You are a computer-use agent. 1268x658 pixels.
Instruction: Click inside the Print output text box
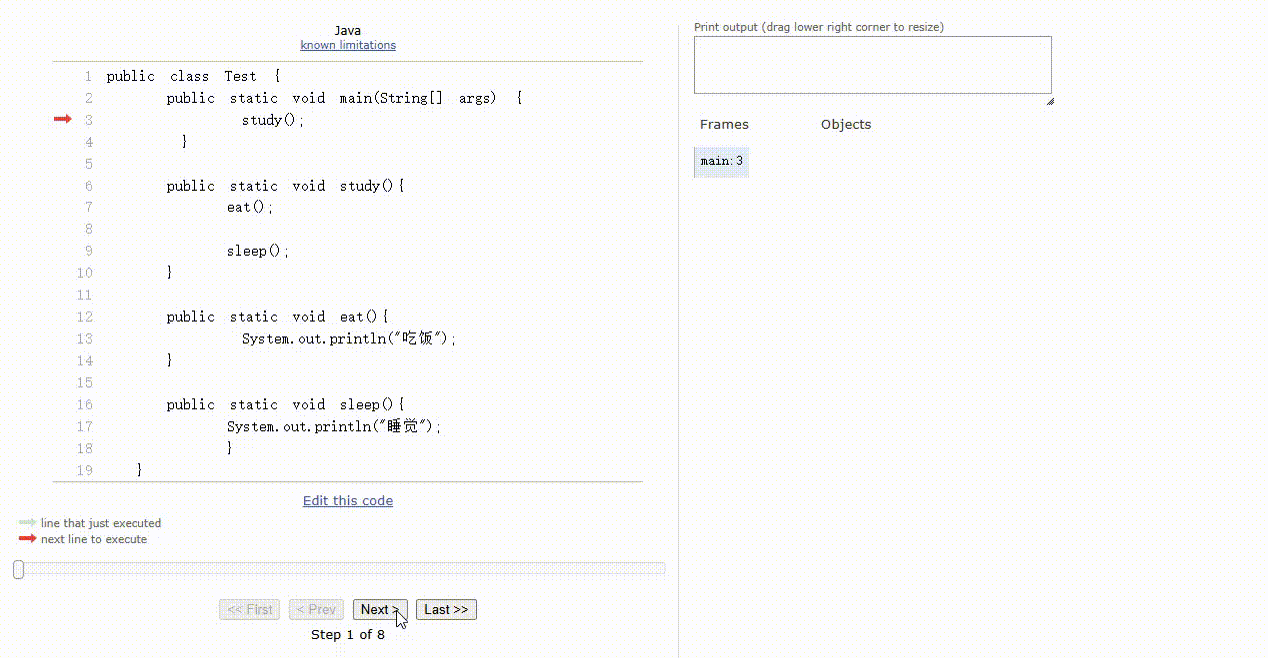pos(872,65)
